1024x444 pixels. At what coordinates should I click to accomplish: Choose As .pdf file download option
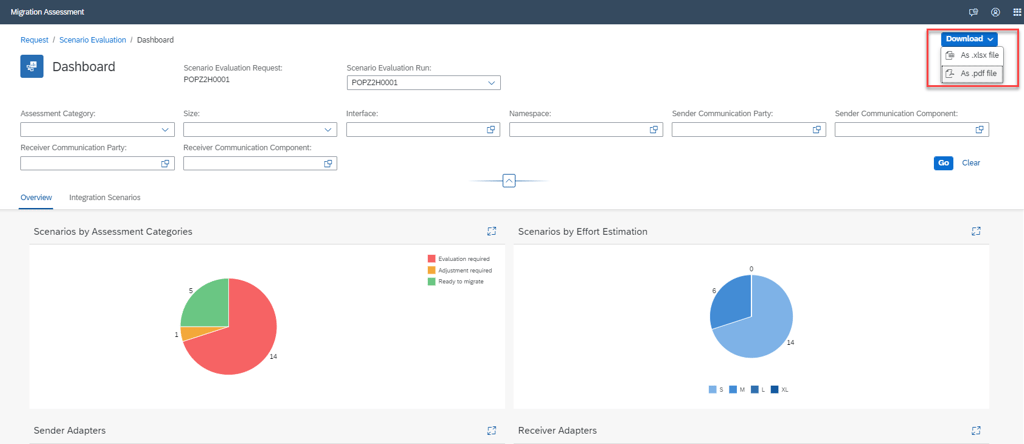(972, 74)
